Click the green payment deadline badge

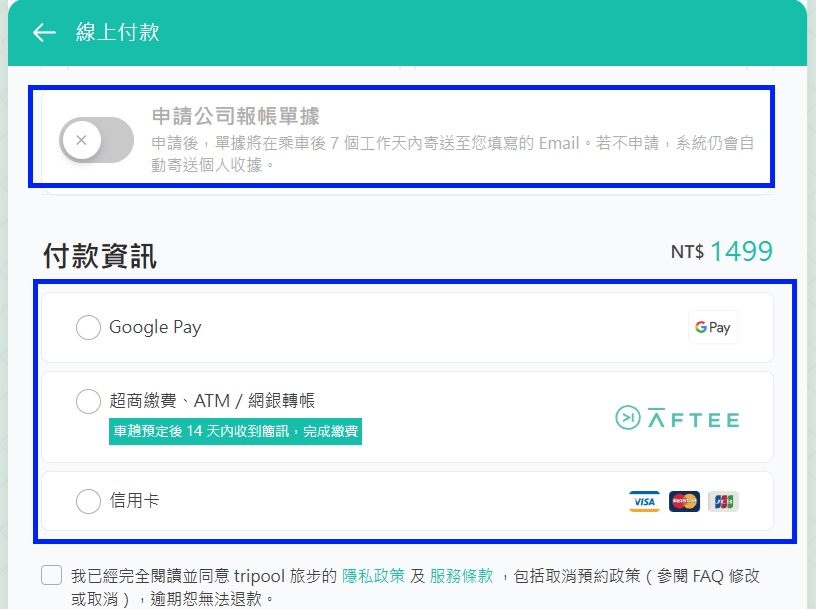pyautogui.click(x=235, y=432)
